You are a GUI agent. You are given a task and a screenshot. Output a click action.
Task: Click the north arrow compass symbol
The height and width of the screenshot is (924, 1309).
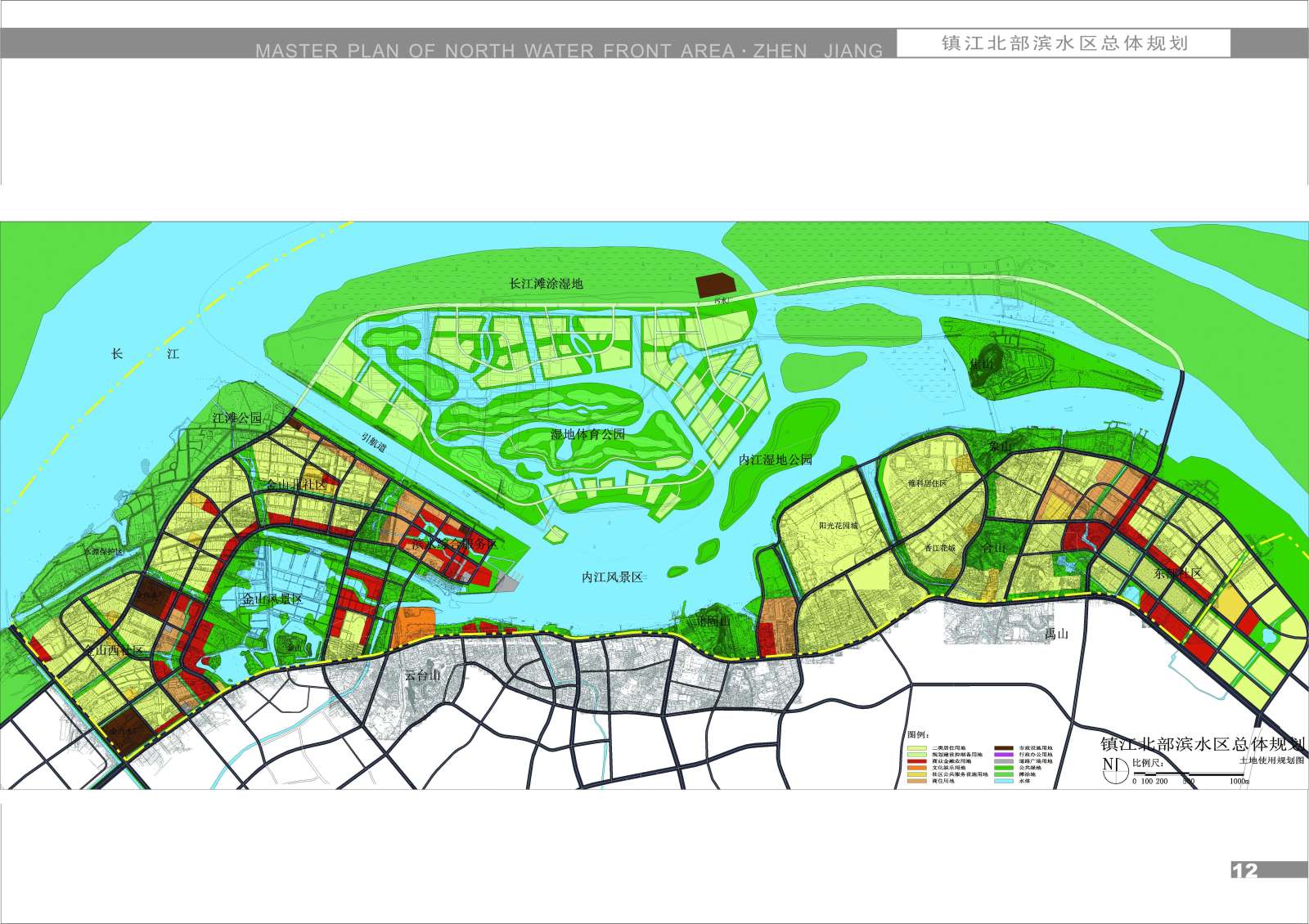[x=1115, y=769]
